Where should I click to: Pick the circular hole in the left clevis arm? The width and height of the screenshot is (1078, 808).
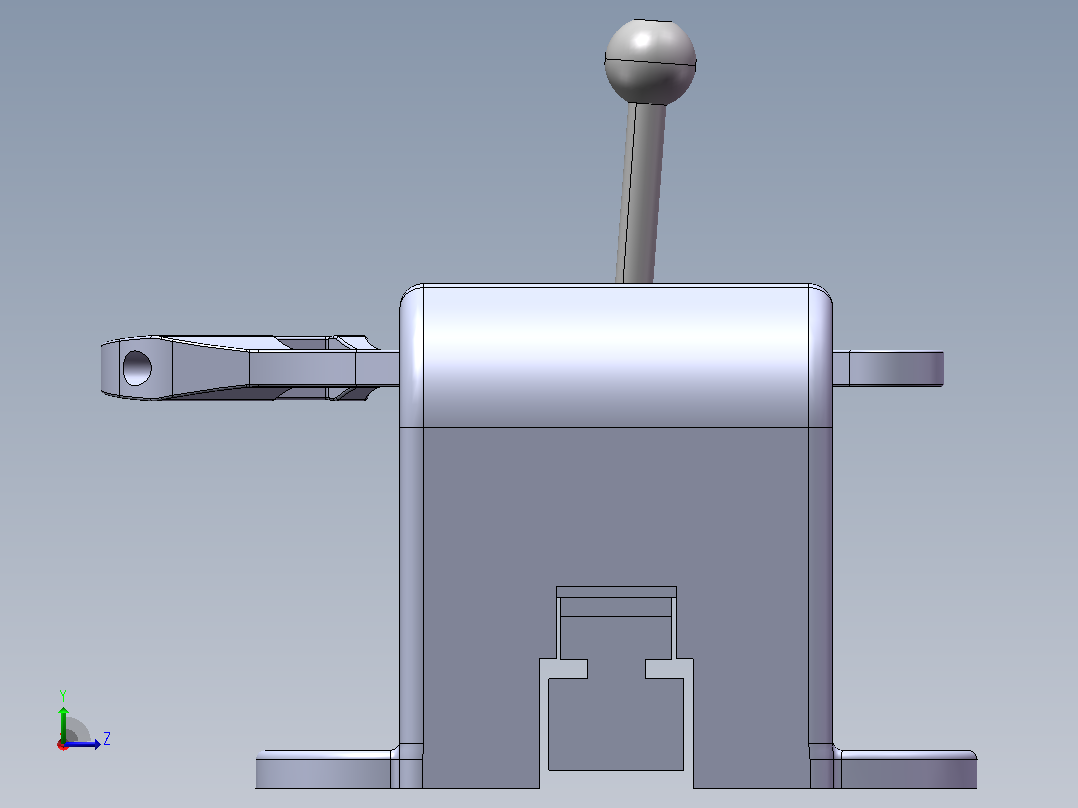point(137,368)
